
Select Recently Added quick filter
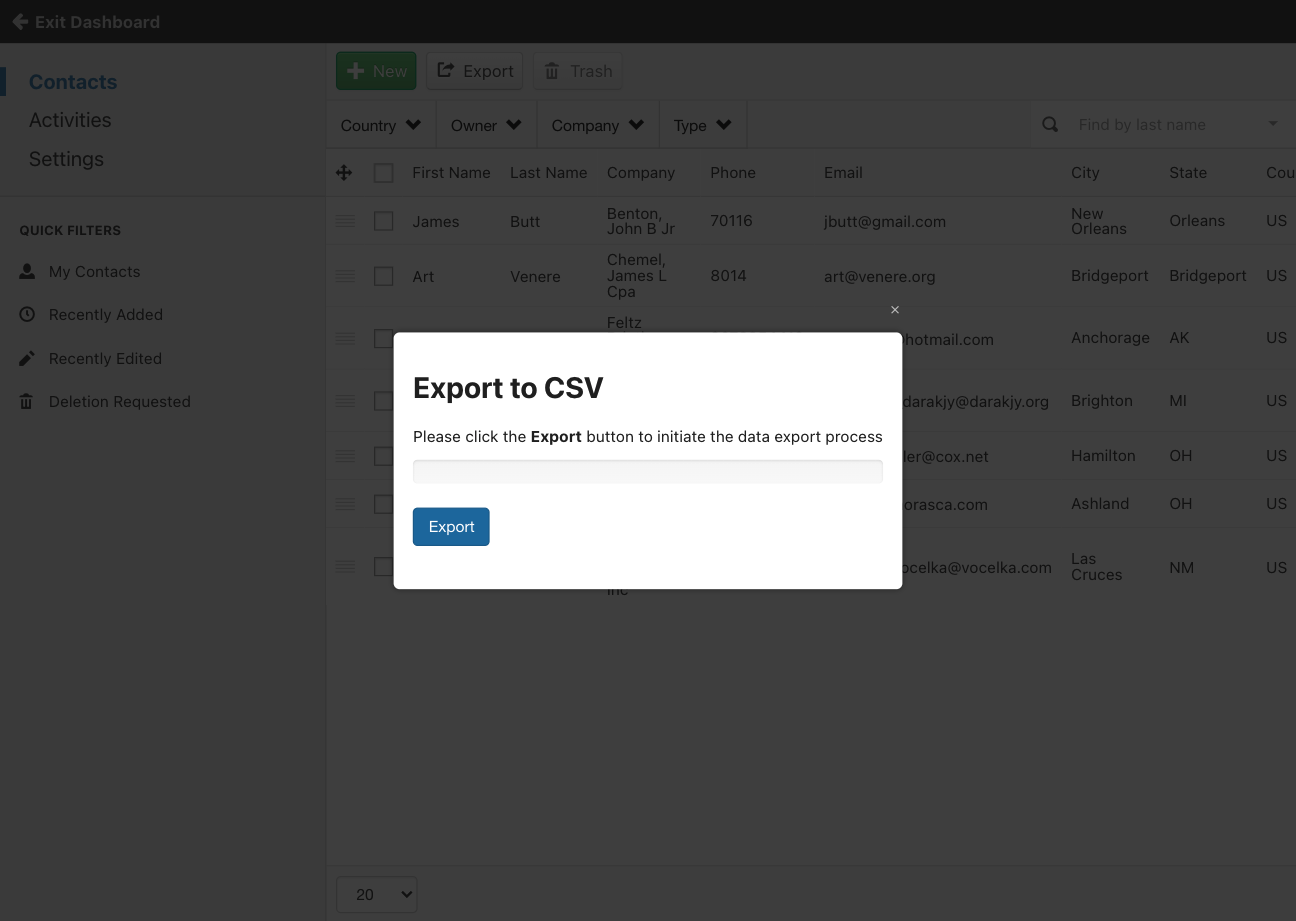tap(105, 314)
